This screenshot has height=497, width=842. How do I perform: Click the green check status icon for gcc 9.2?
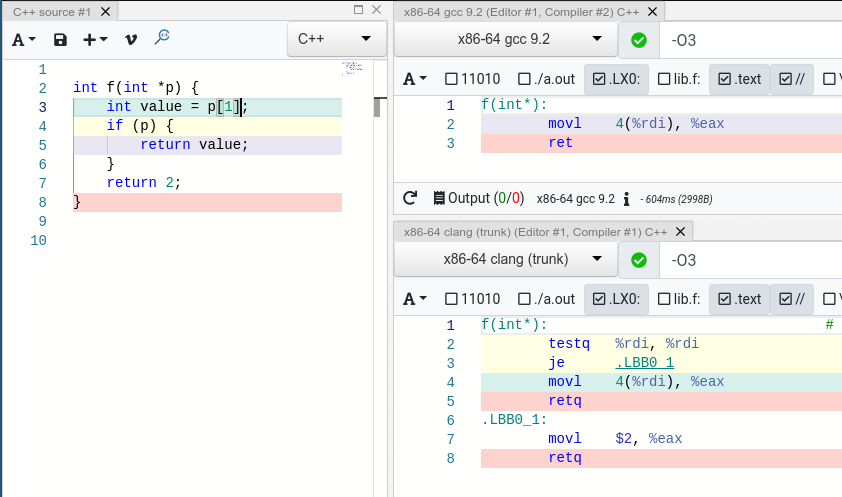639,41
